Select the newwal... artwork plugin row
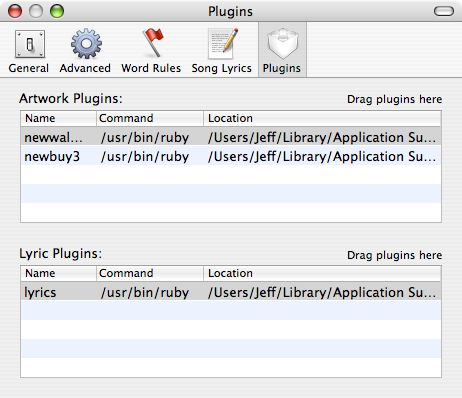This screenshot has height=398, width=462. point(231,136)
